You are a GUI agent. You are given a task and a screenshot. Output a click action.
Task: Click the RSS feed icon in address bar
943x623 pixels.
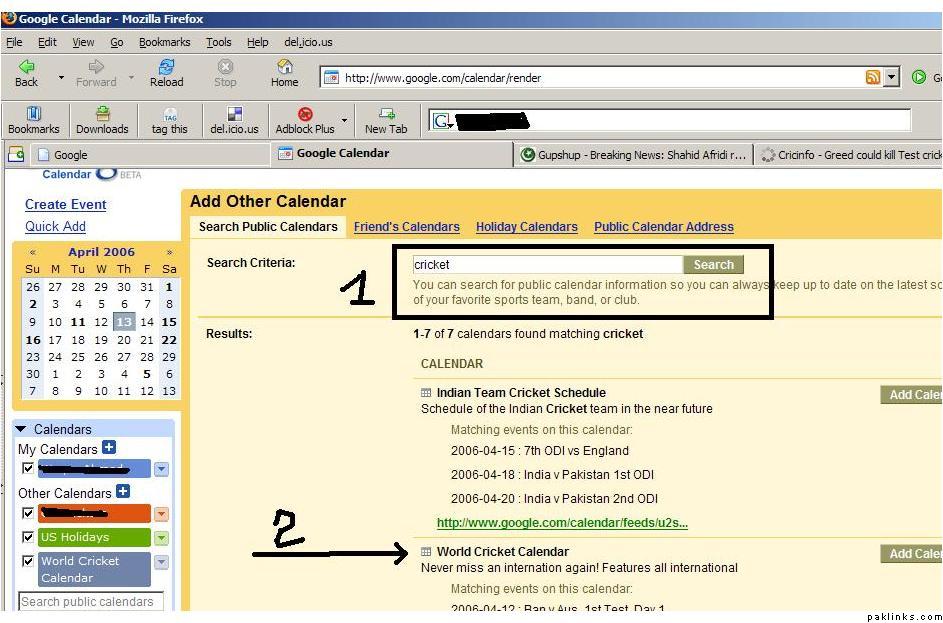click(873, 78)
